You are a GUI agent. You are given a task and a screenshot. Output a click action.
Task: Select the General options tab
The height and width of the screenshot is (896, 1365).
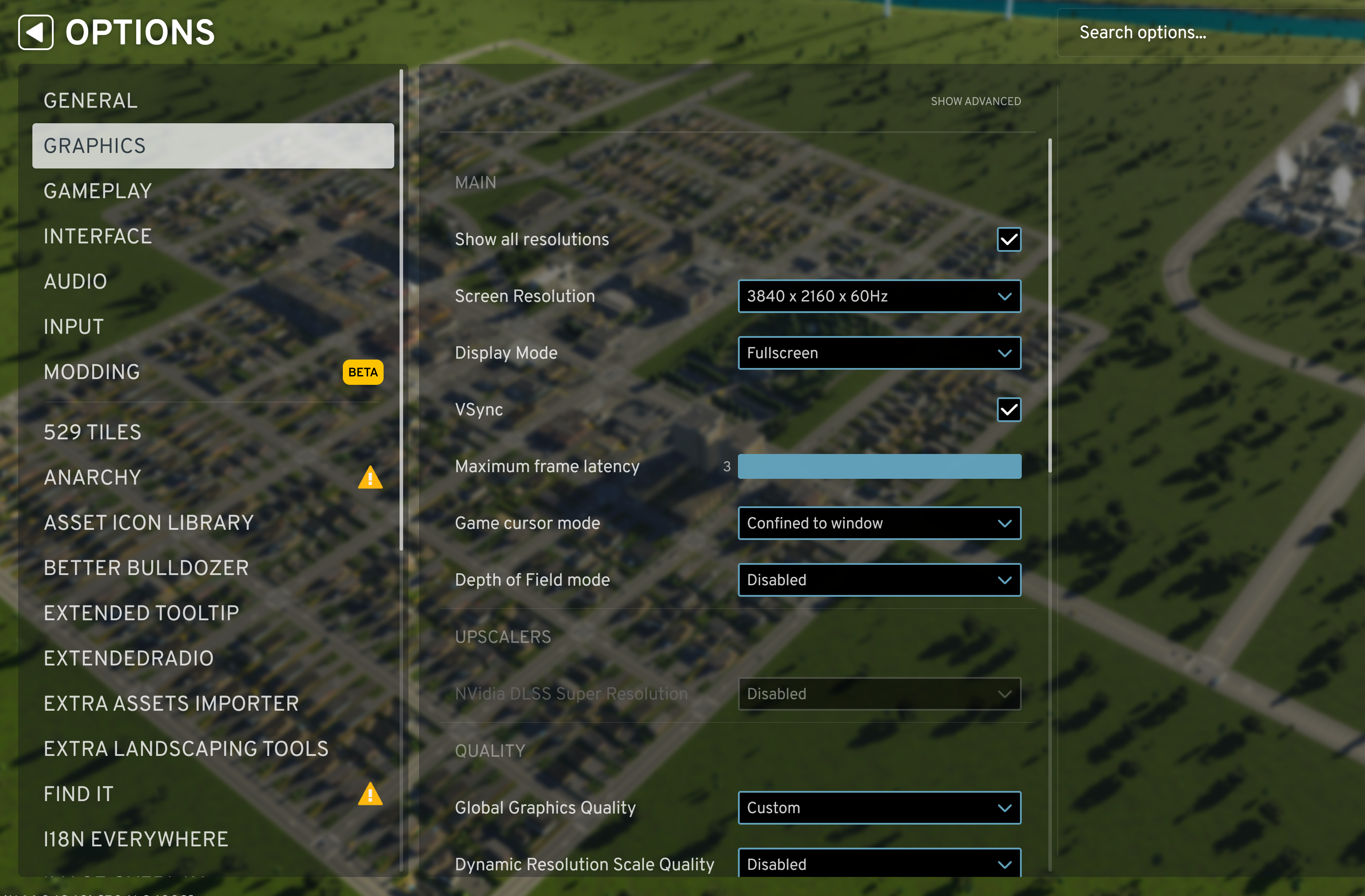coord(213,101)
